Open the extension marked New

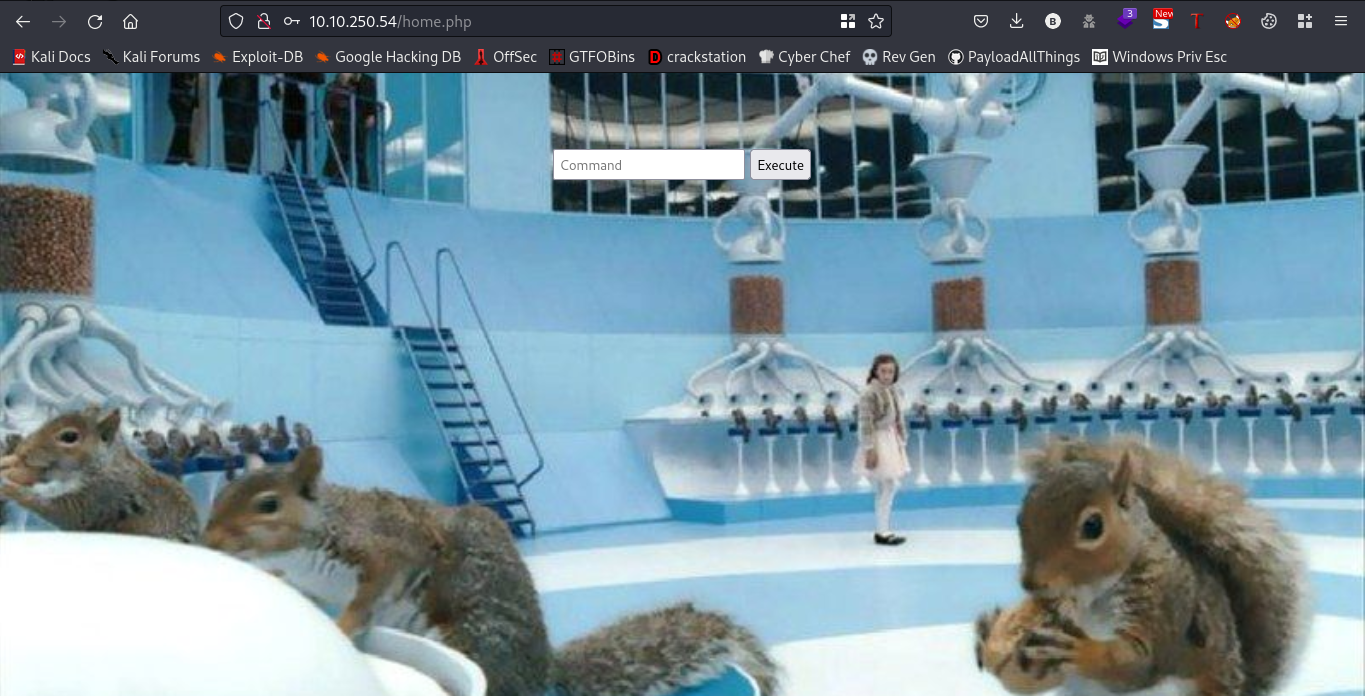tap(1161, 20)
